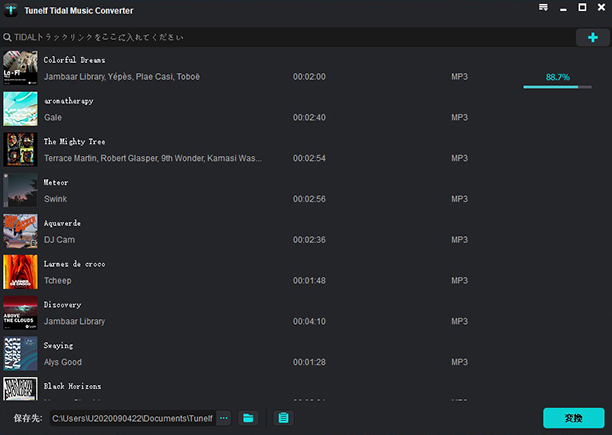Focus the TIDAL track link search field
Screen dimensions: 612x435
(x=289, y=37)
